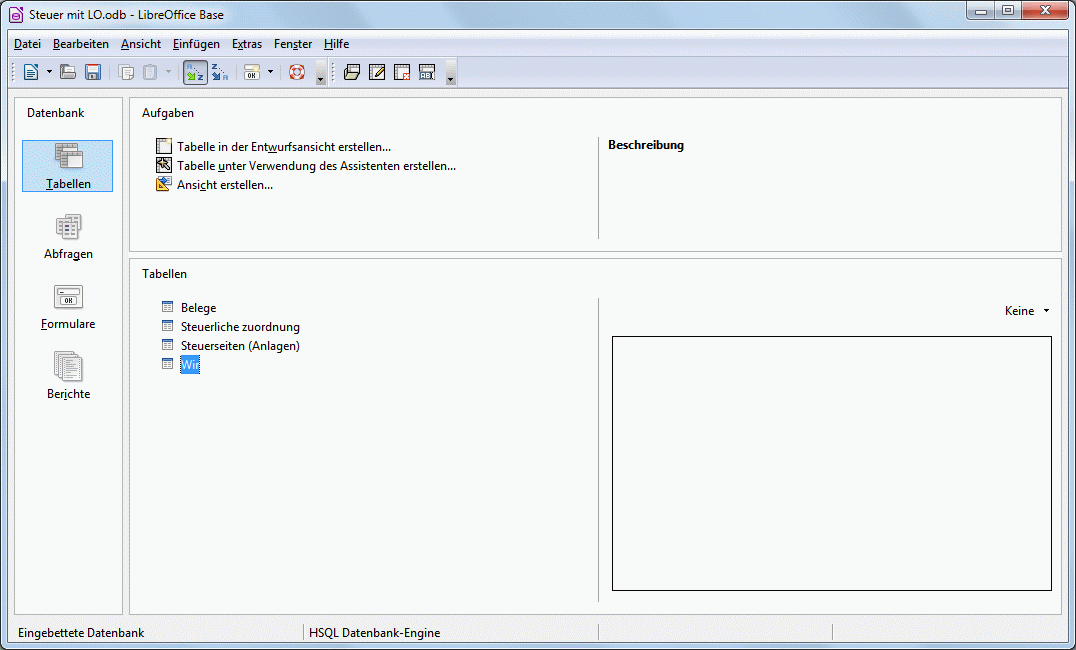This screenshot has height=650, width=1076.
Task: Click the Open file toolbar icon
Action: click(67, 72)
